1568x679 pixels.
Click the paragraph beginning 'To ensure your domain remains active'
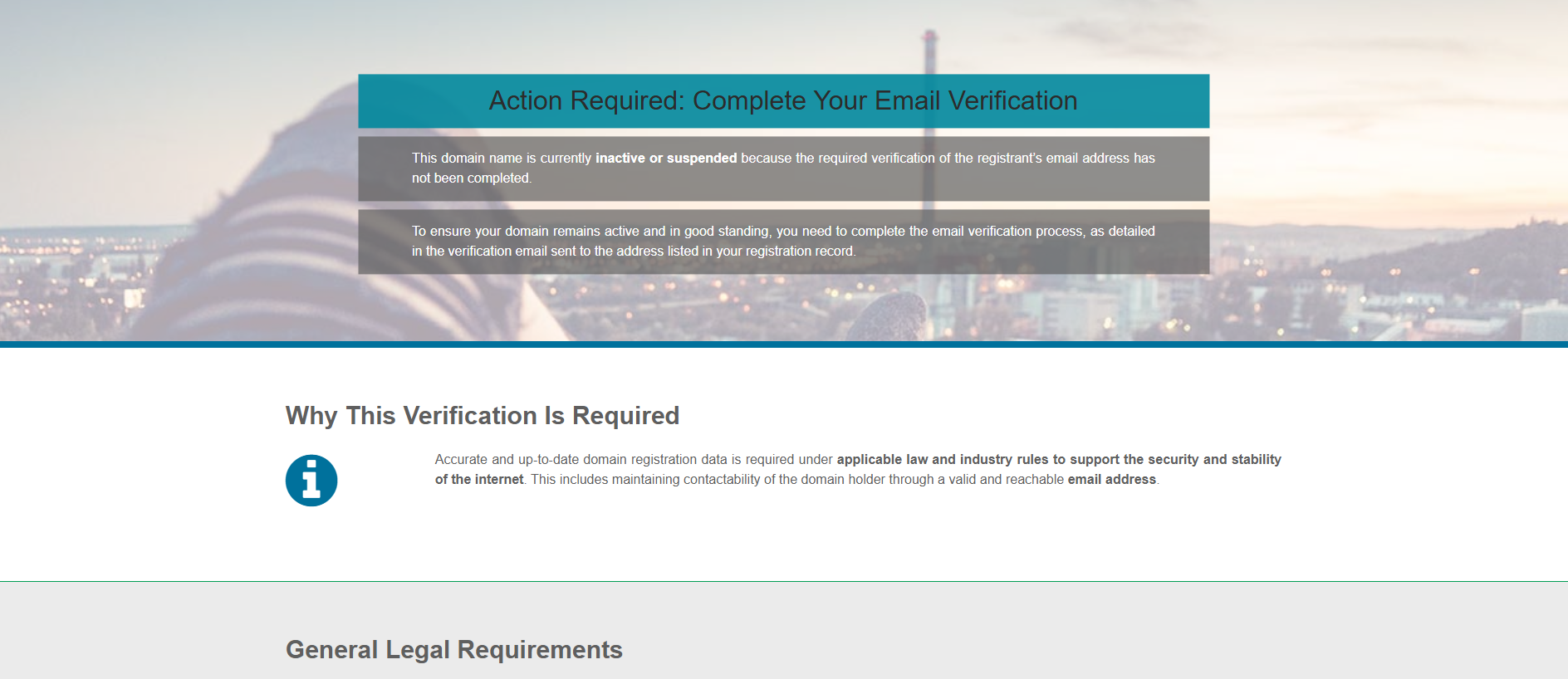point(783,241)
